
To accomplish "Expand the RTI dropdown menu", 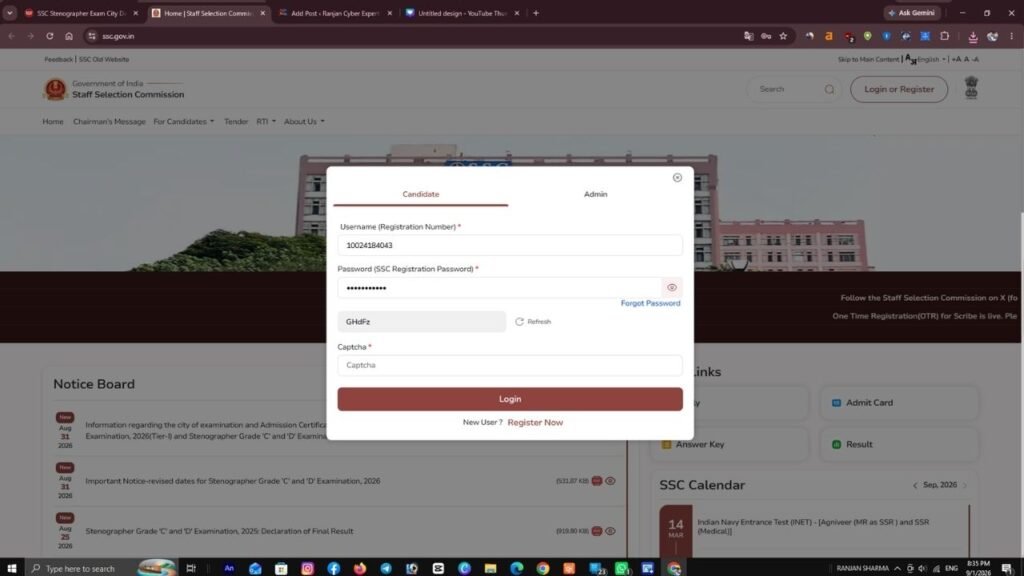I will [x=266, y=121].
